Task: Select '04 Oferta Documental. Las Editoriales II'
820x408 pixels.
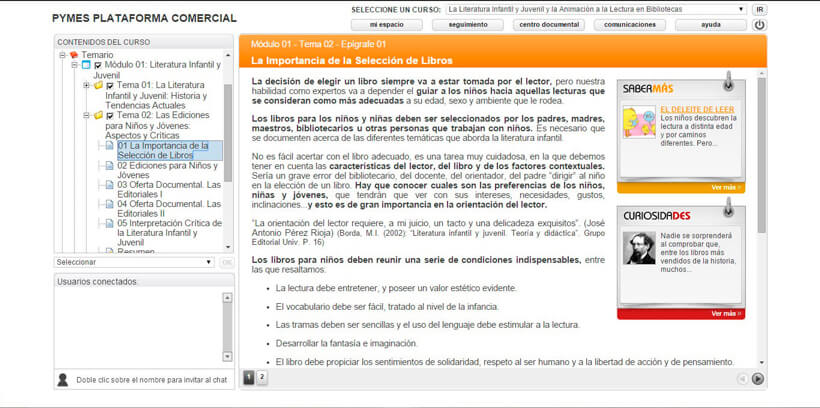Action: 169,209
